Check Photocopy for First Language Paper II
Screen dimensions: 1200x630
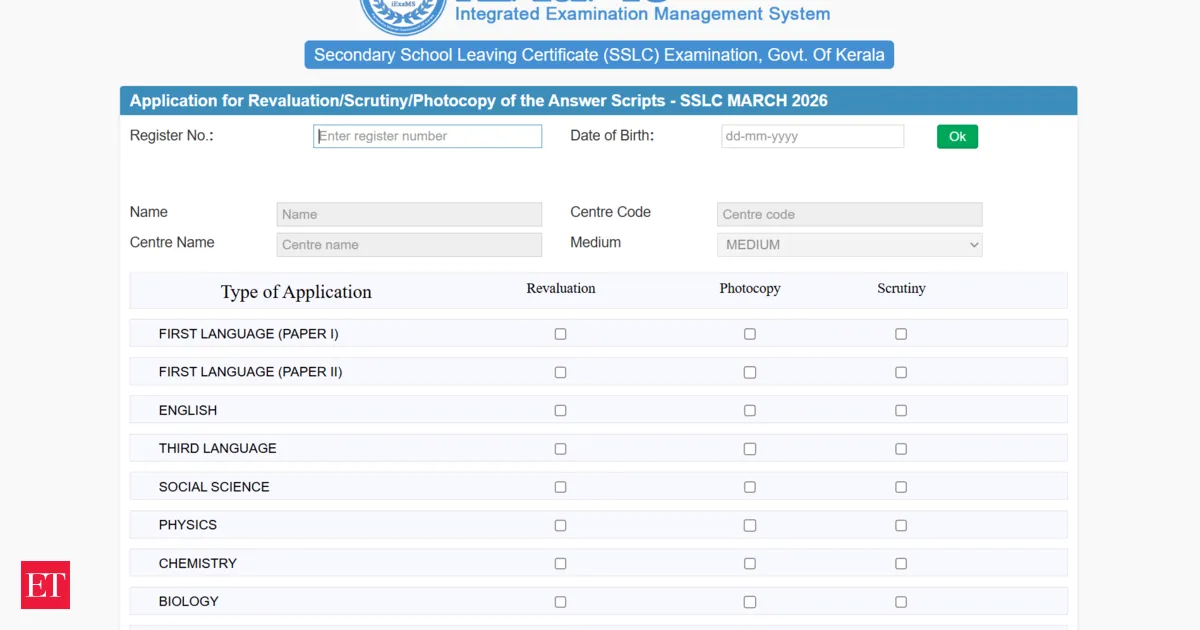(750, 372)
